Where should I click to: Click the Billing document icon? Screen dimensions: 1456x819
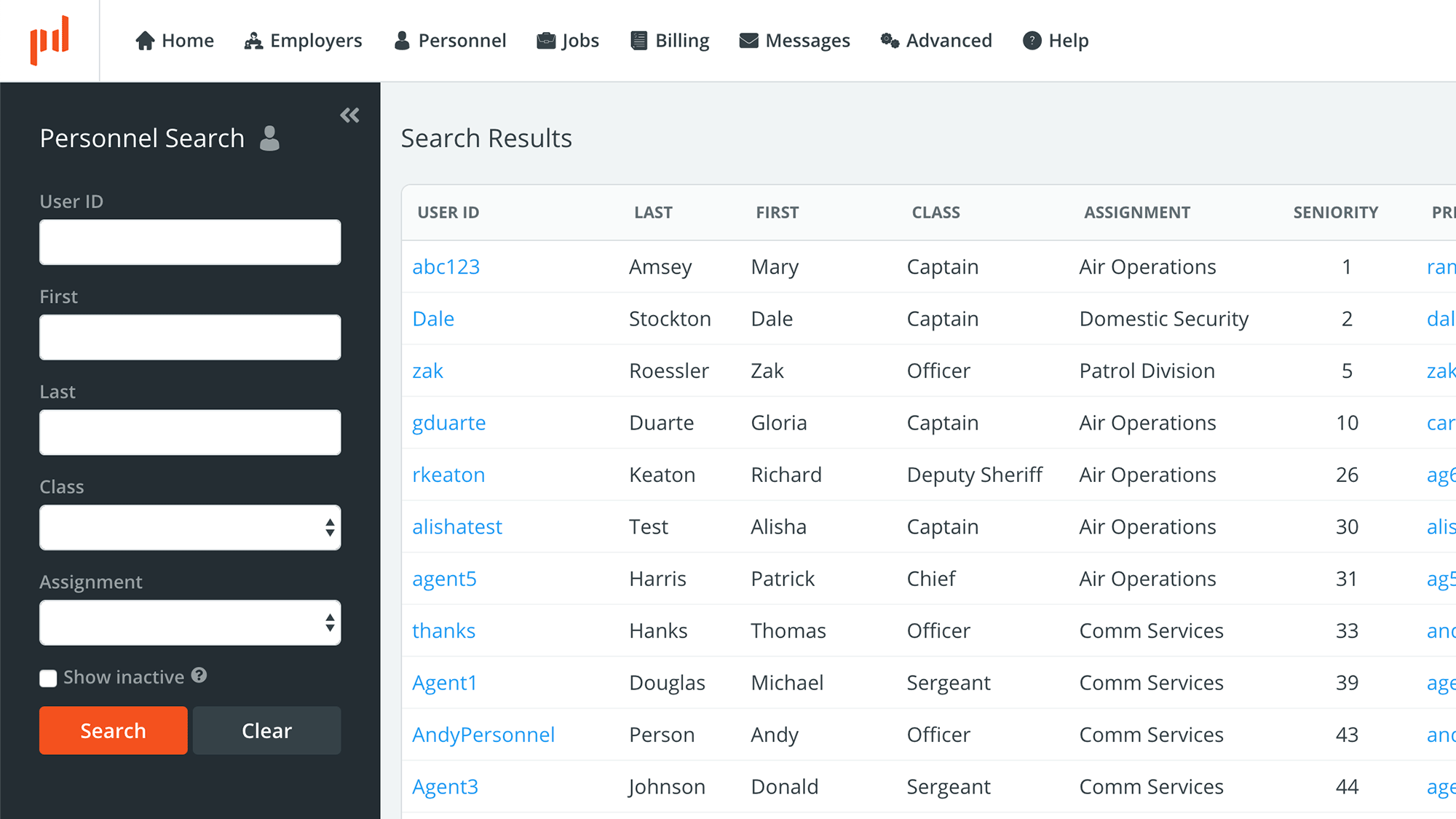point(638,41)
